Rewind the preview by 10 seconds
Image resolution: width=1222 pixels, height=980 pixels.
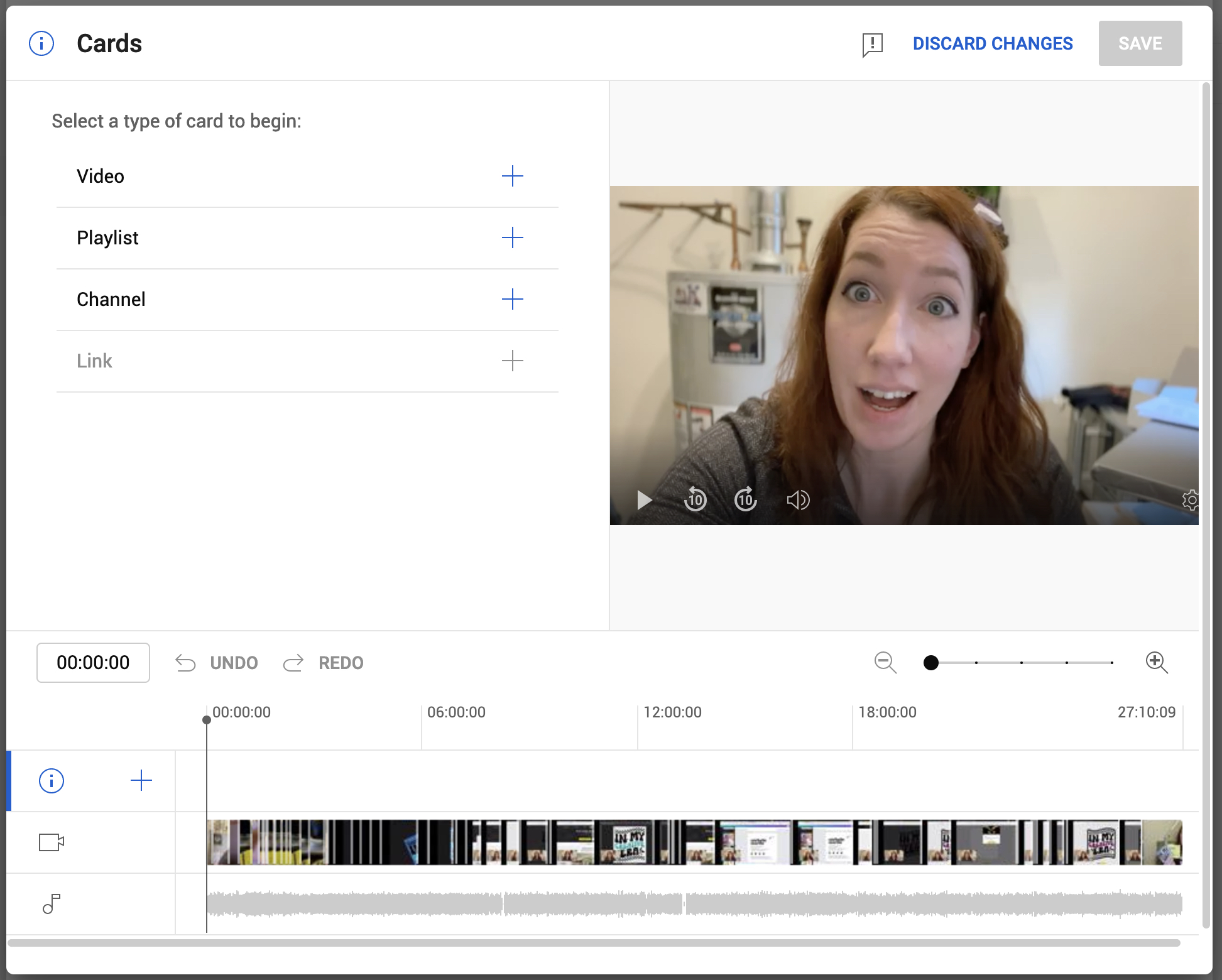pyautogui.click(x=695, y=499)
